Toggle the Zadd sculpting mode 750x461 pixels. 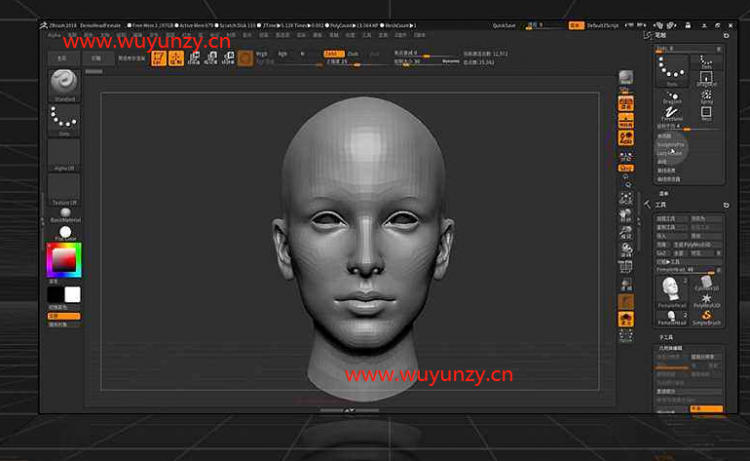pyautogui.click(x=333, y=52)
